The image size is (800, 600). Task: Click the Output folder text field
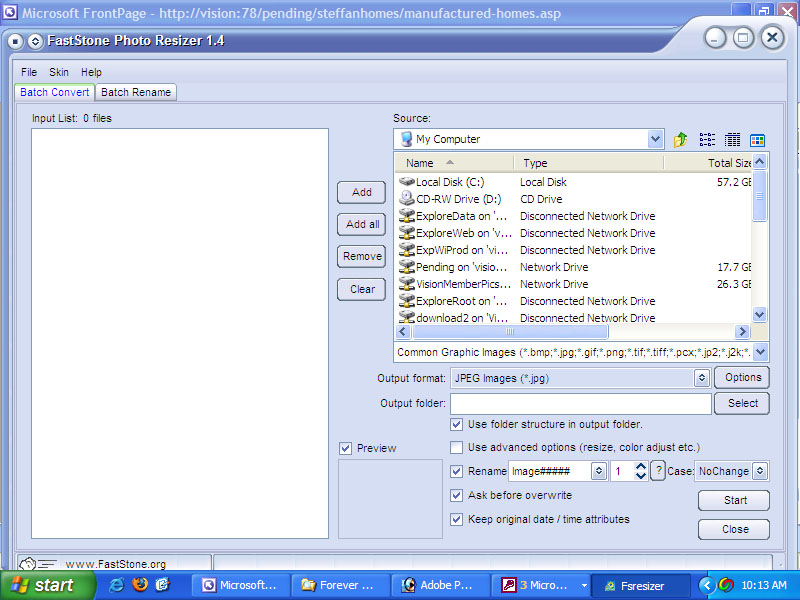coord(580,403)
